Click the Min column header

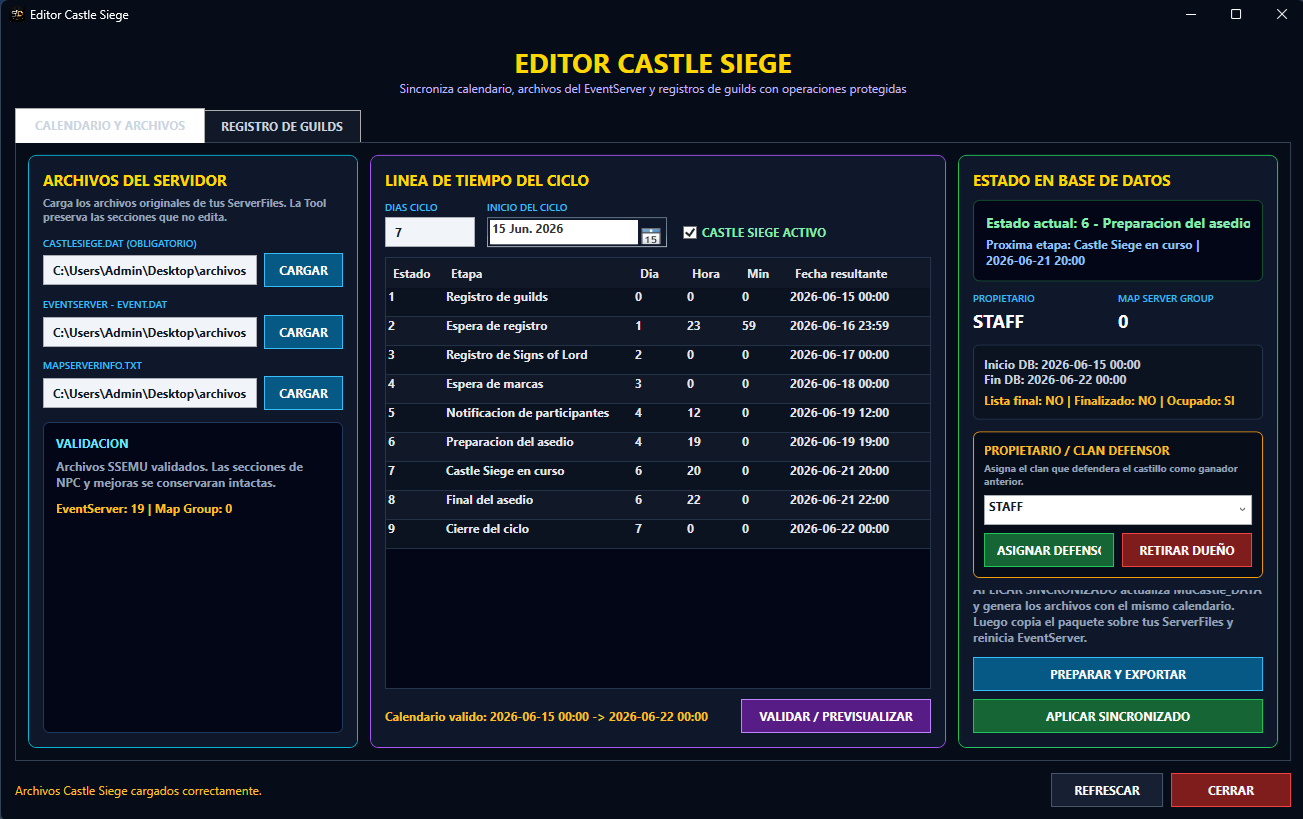point(758,273)
